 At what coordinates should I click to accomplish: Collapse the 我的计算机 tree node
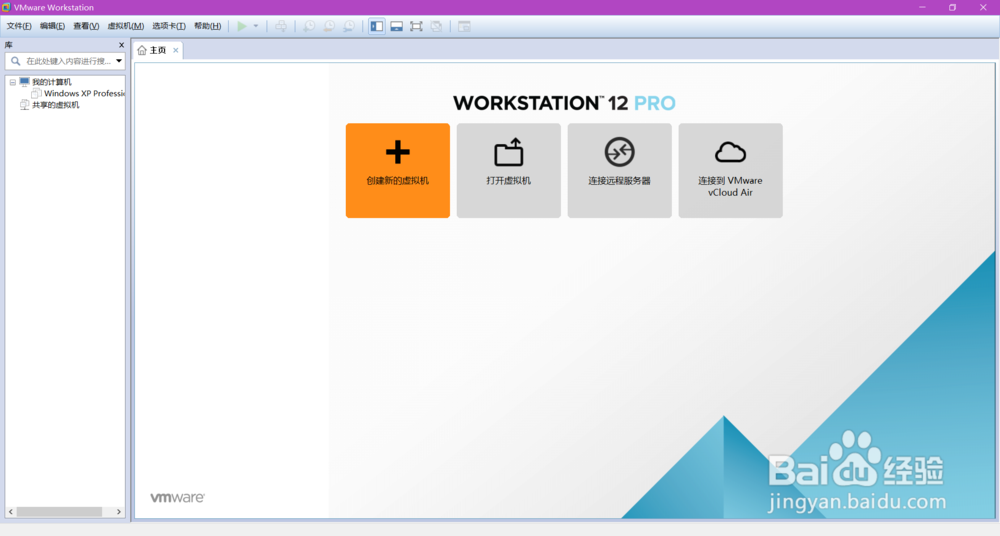pos(12,82)
